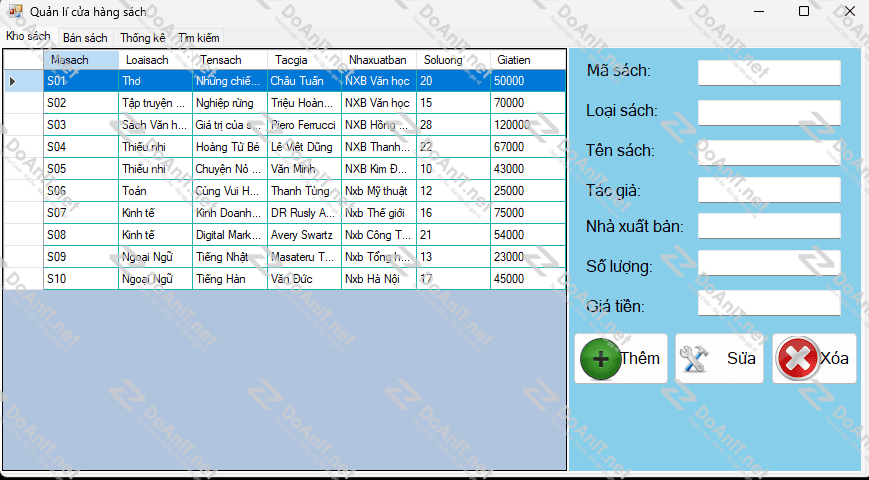Select the Nxb Hà Nội publisher cell
Viewport: 869px width, 480px height.
coord(378,279)
